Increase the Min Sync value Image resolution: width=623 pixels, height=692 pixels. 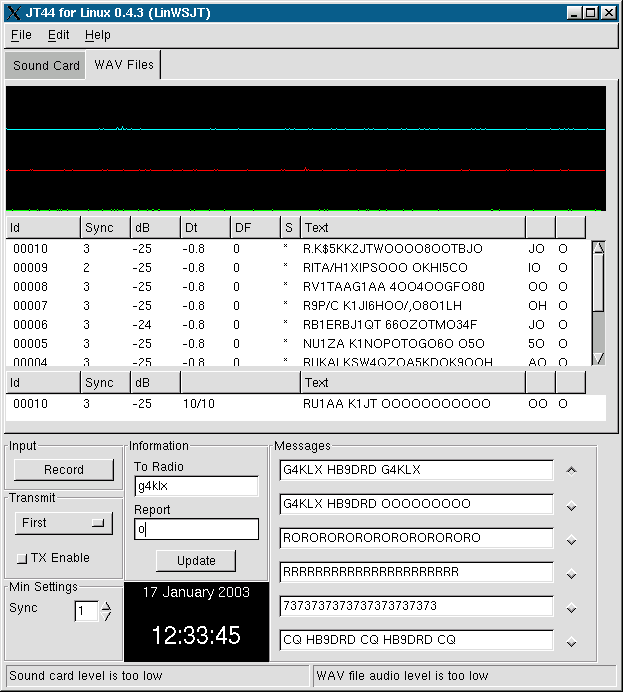(106, 606)
